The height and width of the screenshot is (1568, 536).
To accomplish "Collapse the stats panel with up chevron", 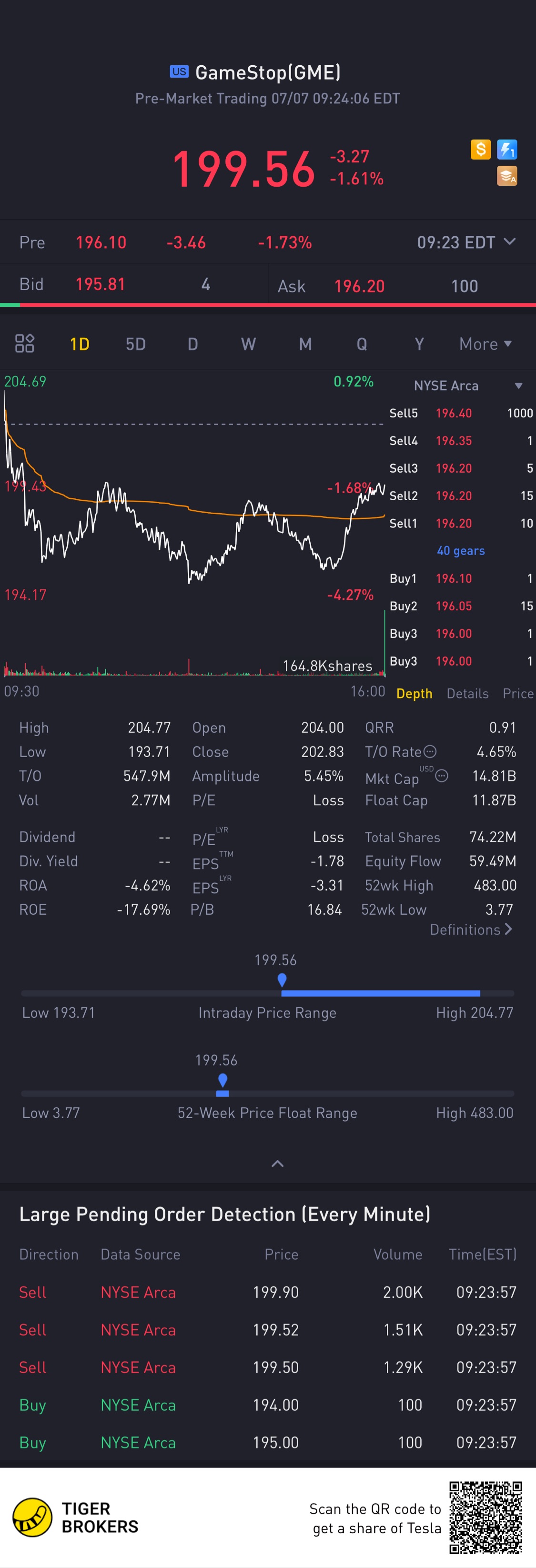I will tap(277, 1163).
